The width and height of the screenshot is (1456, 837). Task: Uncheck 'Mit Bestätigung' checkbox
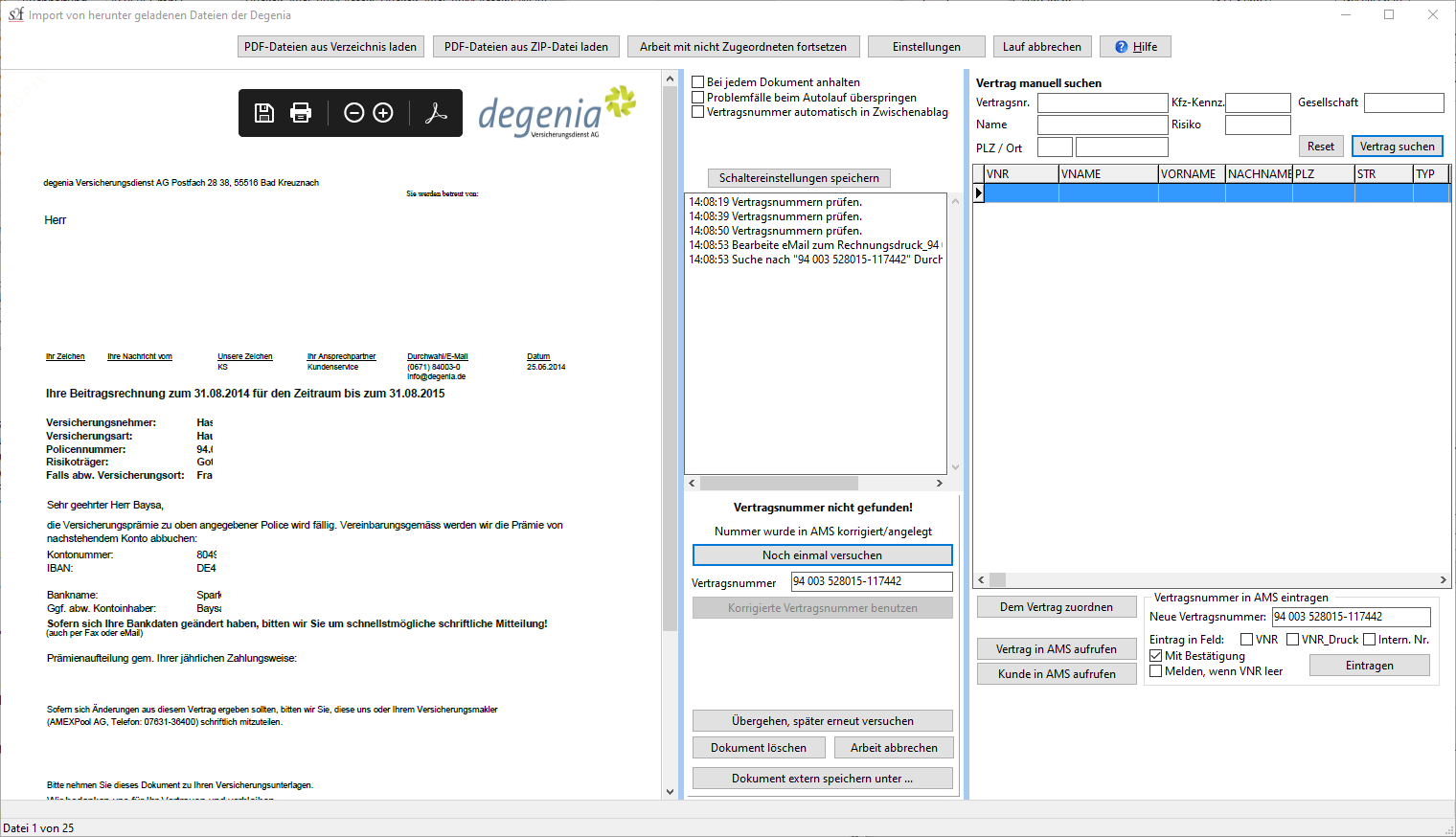tap(1155, 656)
